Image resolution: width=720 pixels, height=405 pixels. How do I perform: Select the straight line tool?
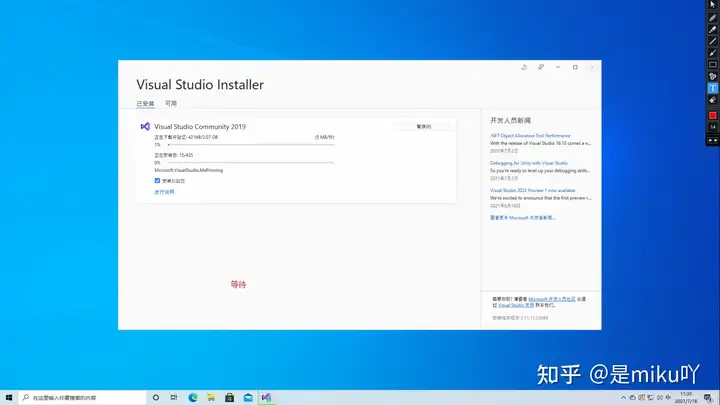coord(712,41)
